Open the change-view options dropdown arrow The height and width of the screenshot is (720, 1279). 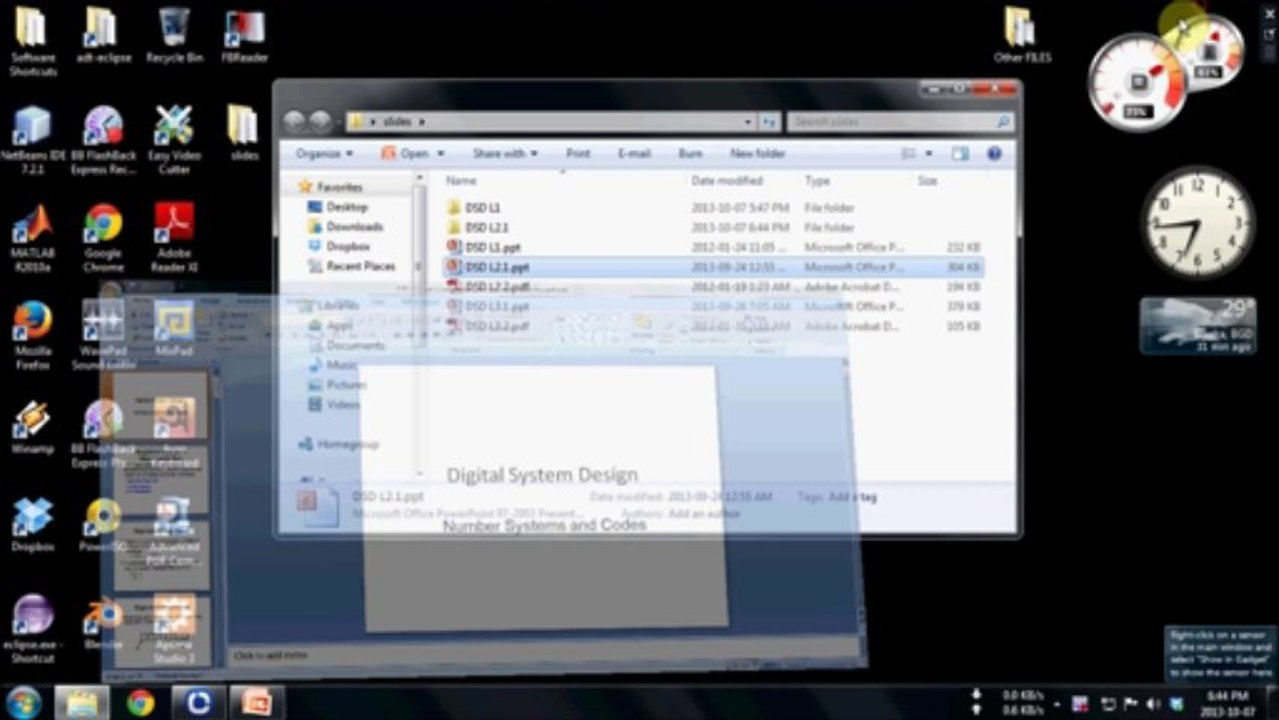point(929,154)
